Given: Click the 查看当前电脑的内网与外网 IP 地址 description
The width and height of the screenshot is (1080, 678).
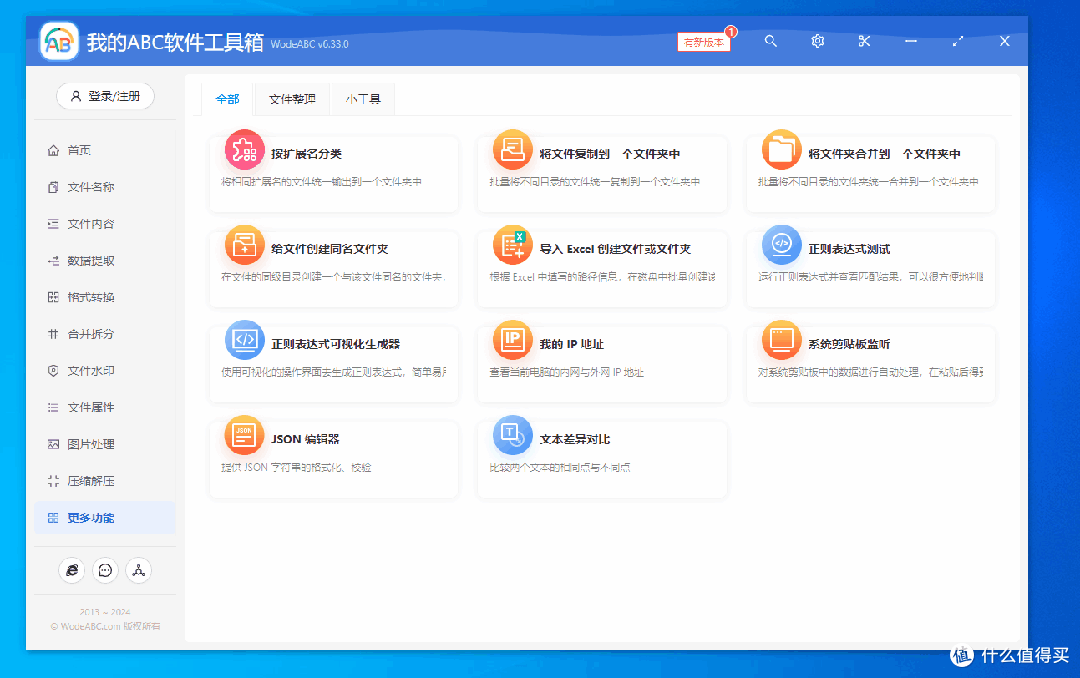Looking at the screenshot, I should pyautogui.click(x=567, y=372).
